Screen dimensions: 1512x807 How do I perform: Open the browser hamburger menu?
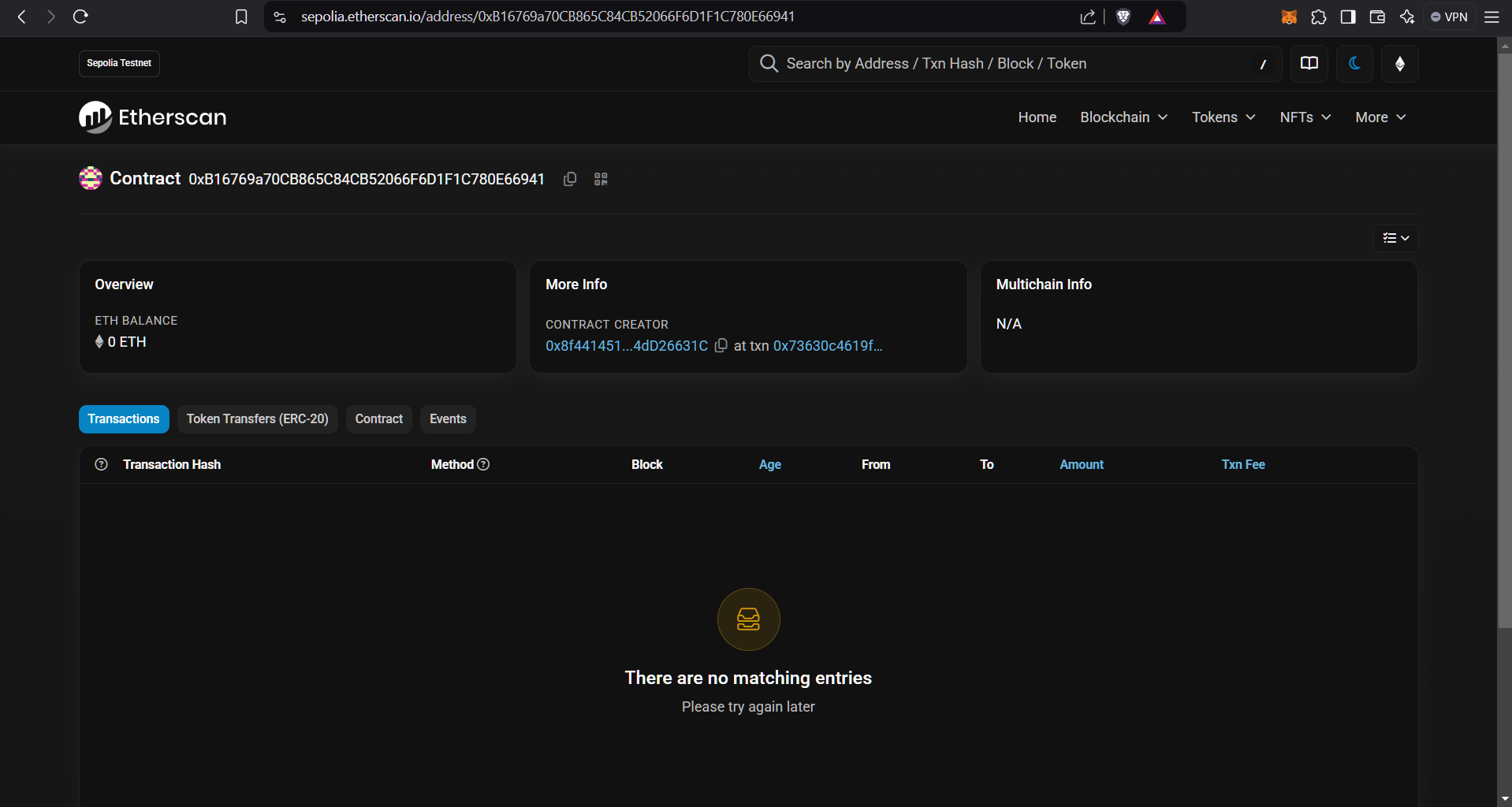pyautogui.click(x=1492, y=17)
